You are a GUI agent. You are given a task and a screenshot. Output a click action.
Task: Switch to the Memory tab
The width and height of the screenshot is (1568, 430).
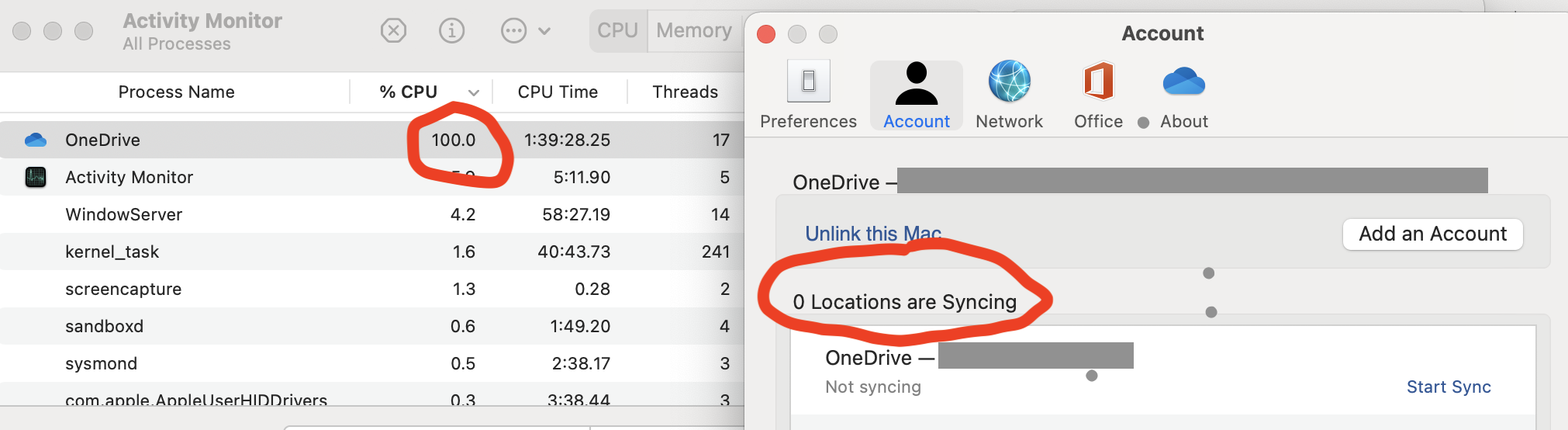694,31
